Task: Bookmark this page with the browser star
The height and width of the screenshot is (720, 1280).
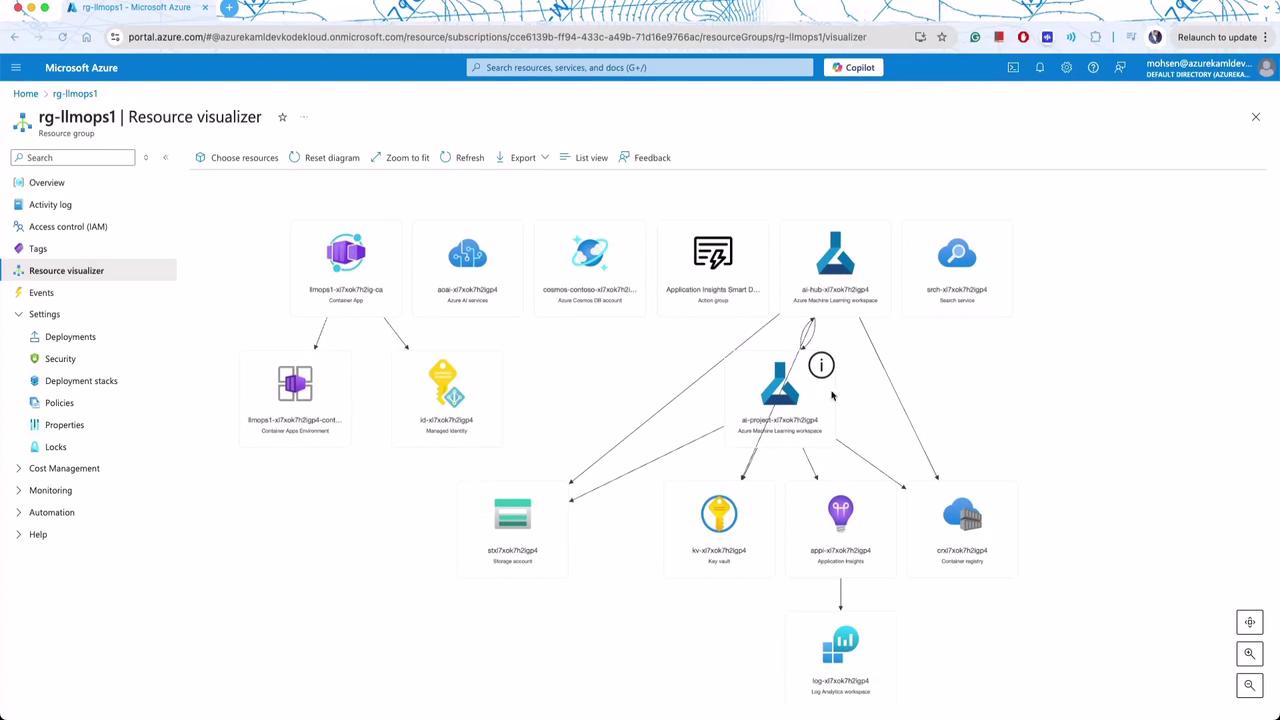Action: pyautogui.click(x=942, y=37)
